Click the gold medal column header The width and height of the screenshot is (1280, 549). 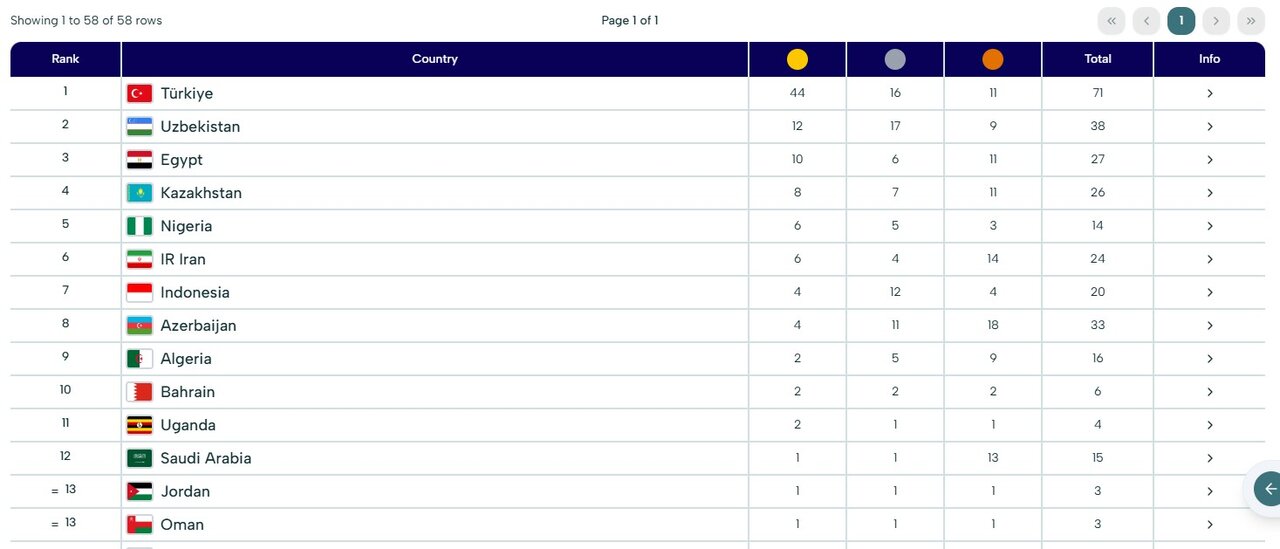click(x=797, y=59)
